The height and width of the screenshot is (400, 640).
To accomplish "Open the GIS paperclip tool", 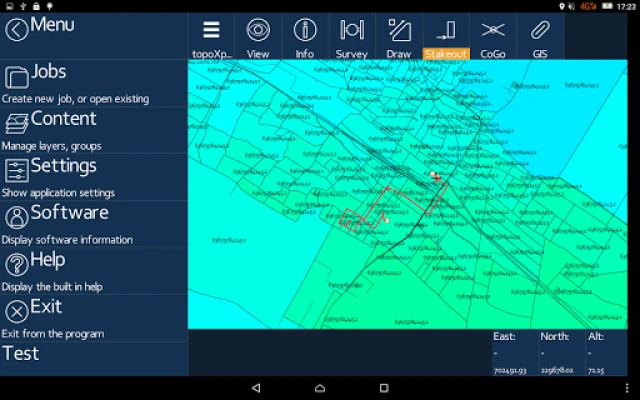I will [x=540, y=37].
